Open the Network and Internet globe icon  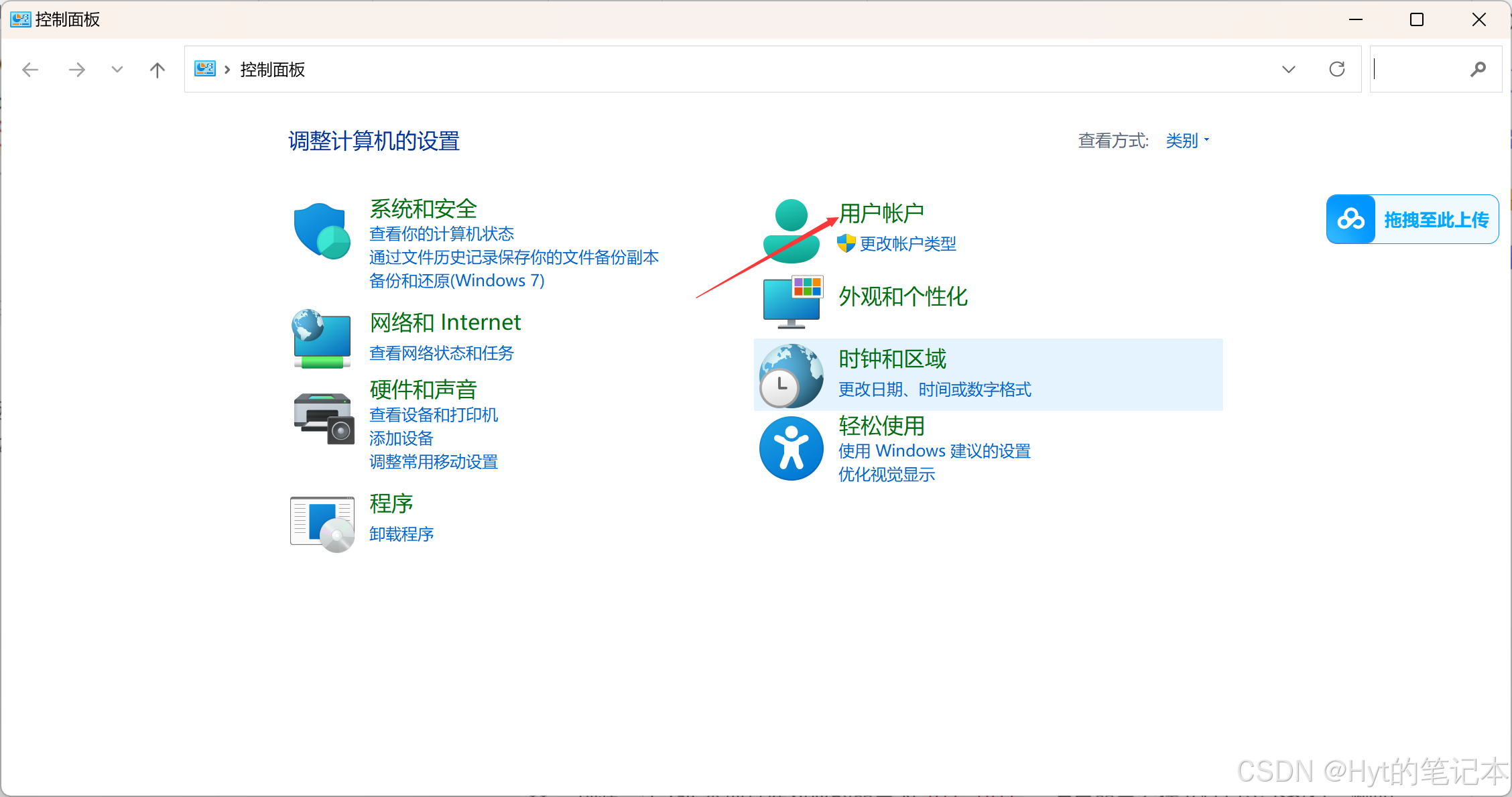pos(322,339)
